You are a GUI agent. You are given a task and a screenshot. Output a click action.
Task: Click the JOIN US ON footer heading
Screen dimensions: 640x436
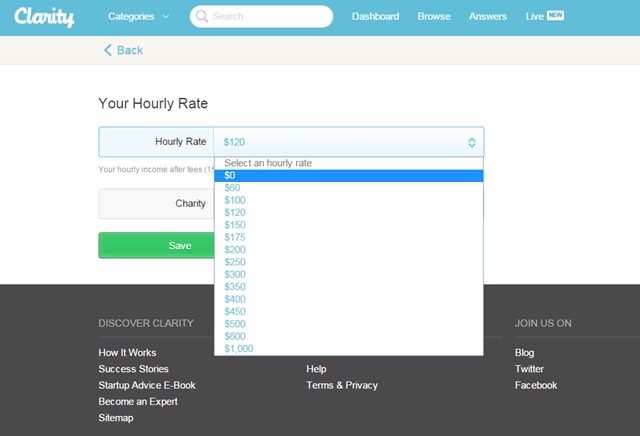pyautogui.click(x=543, y=323)
